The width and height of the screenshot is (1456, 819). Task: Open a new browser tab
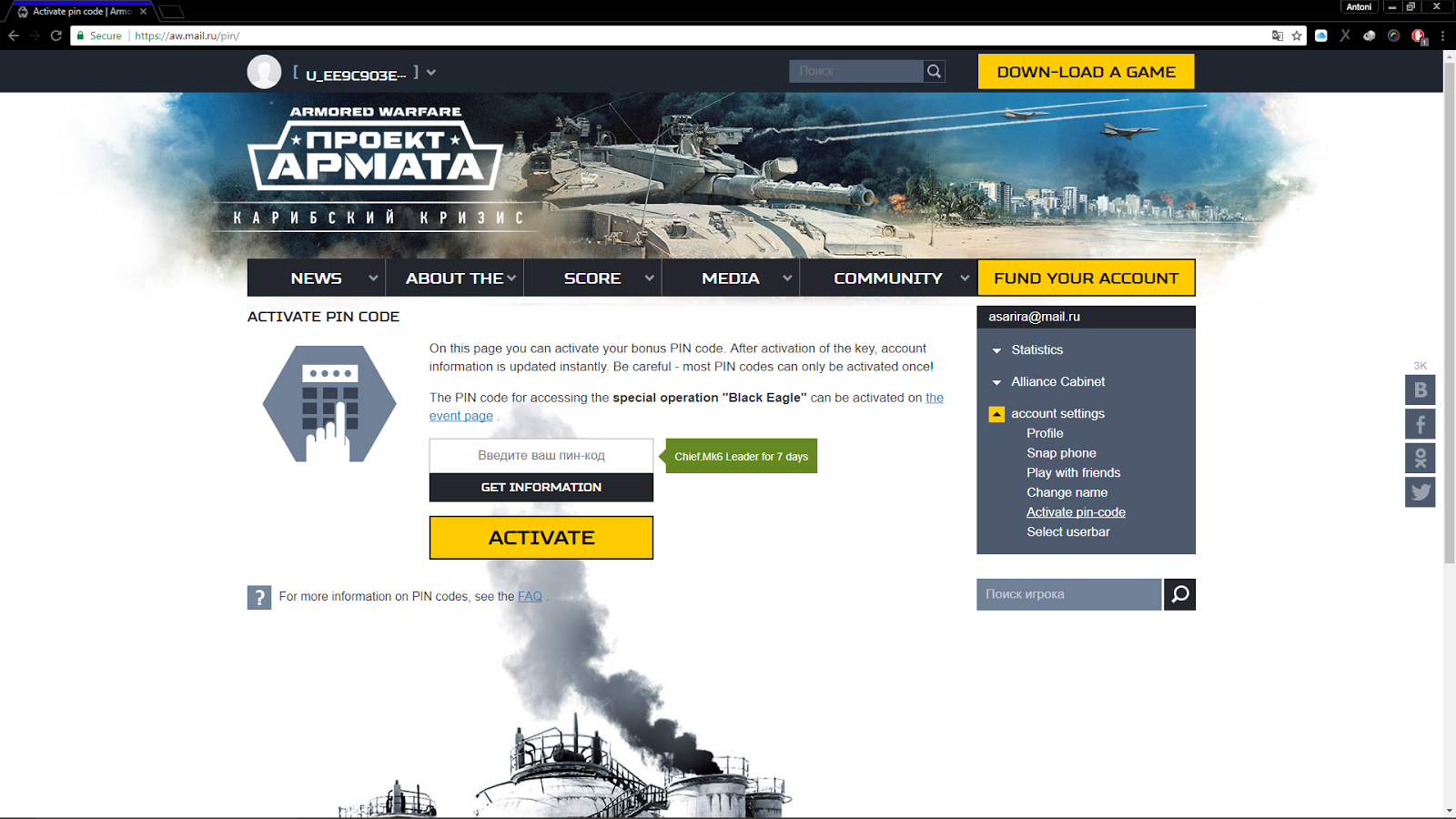coord(171,12)
